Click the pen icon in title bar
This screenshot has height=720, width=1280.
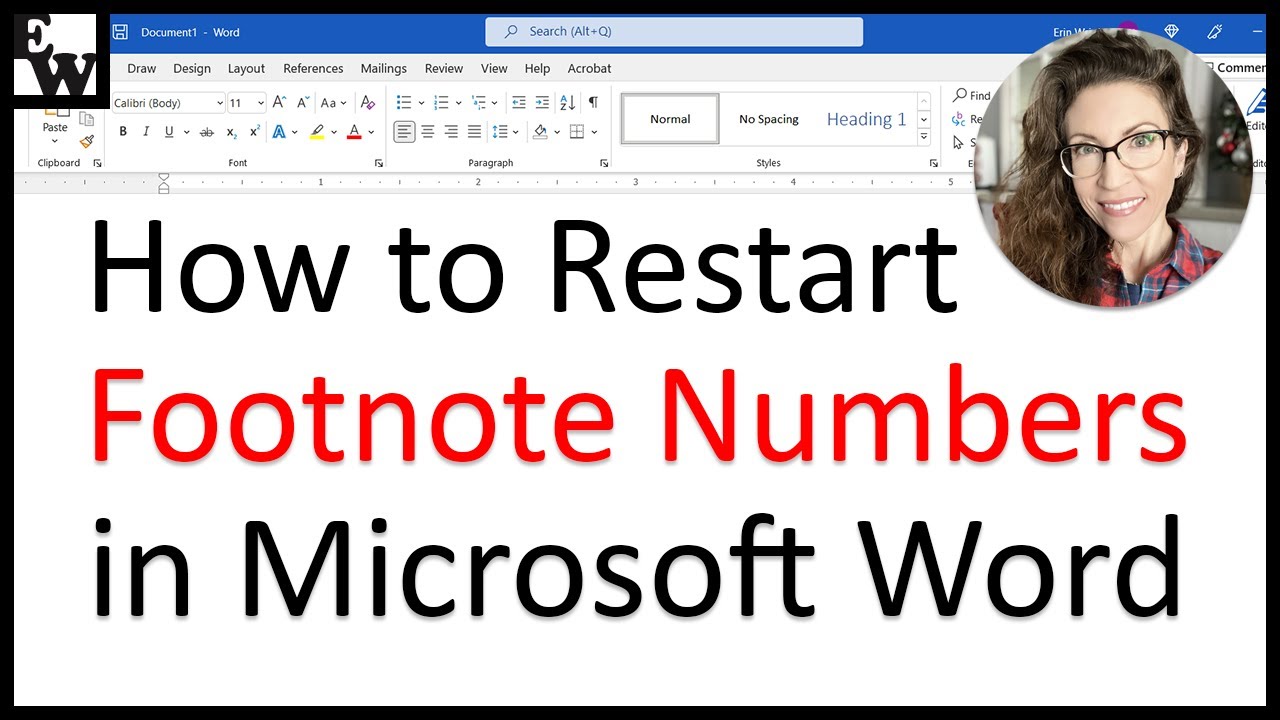1215,32
